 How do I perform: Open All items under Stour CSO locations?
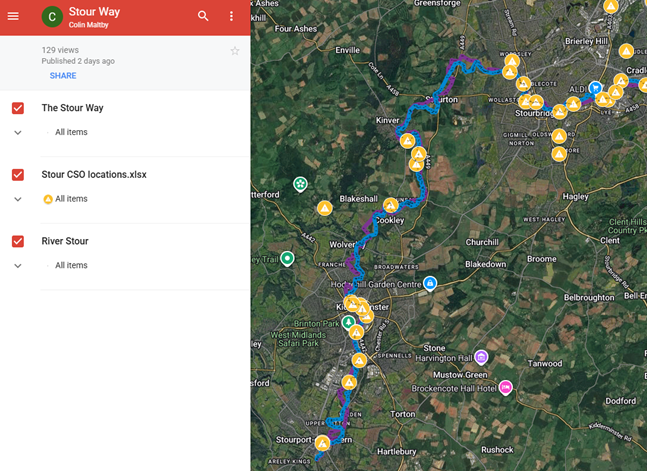click(70, 199)
